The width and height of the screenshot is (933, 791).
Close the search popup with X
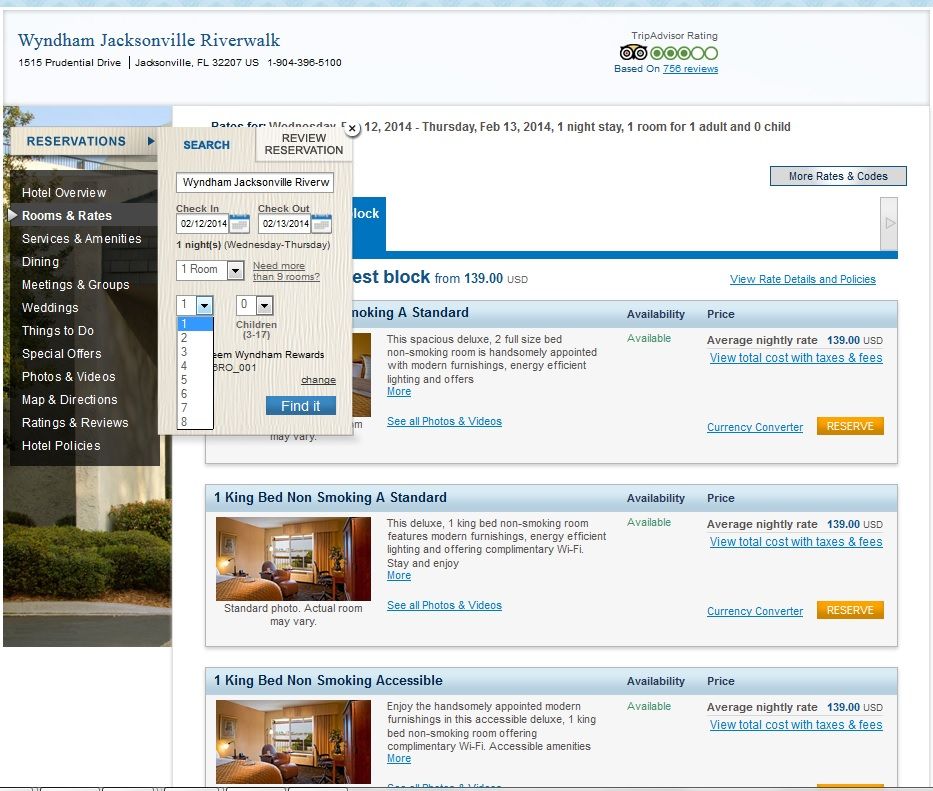[x=352, y=128]
